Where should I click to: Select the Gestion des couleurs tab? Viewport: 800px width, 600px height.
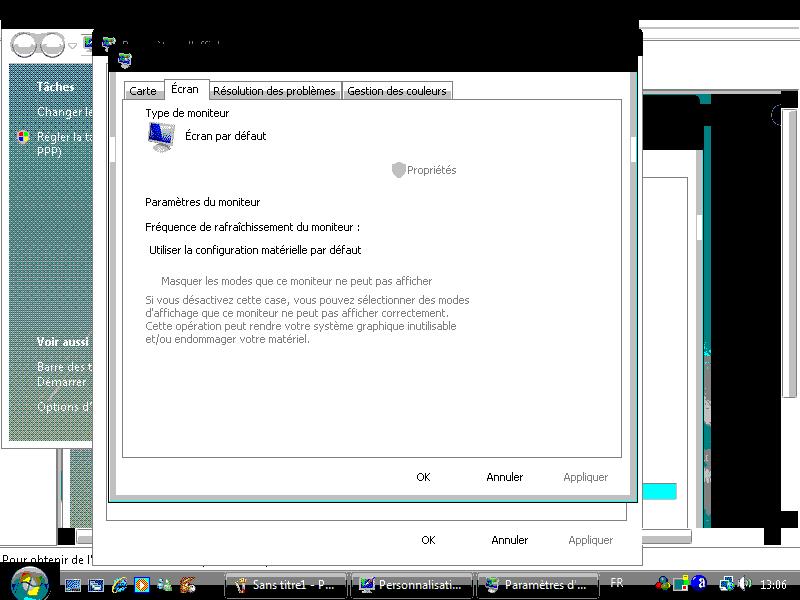(397, 91)
